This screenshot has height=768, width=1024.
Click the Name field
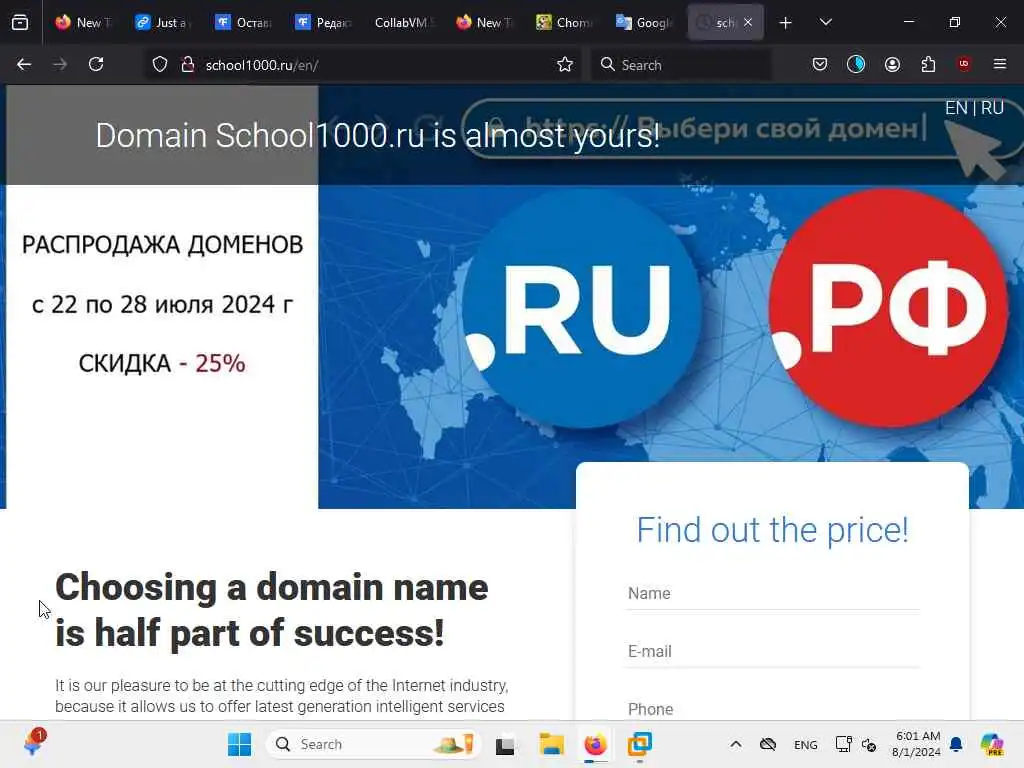[x=773, y=594]
